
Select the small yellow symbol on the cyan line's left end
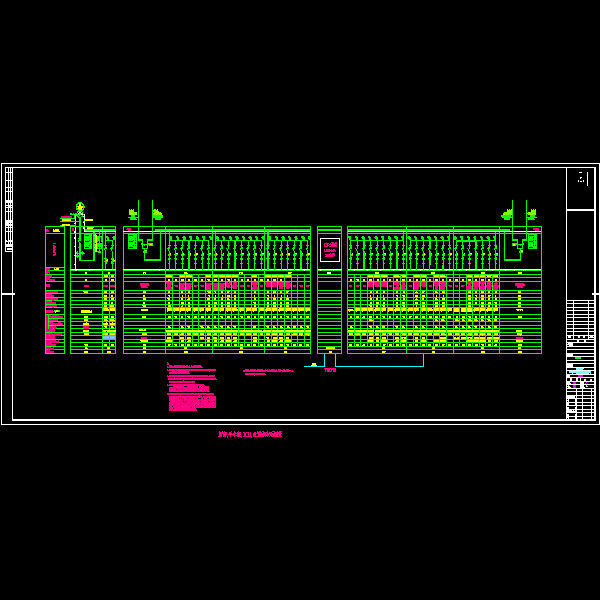pyautogui.click(x=314, y=365)
